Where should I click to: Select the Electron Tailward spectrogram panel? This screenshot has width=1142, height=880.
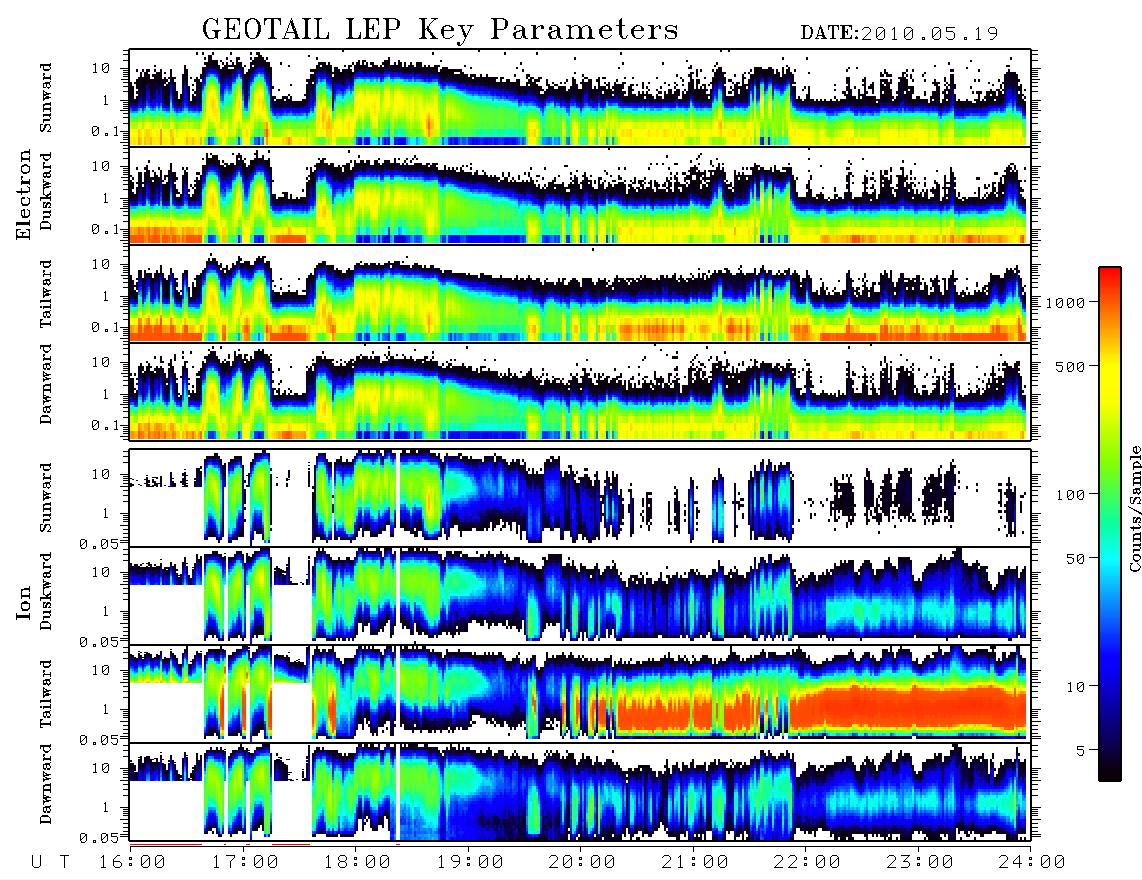pyautogui.click(x=580, y=294)
